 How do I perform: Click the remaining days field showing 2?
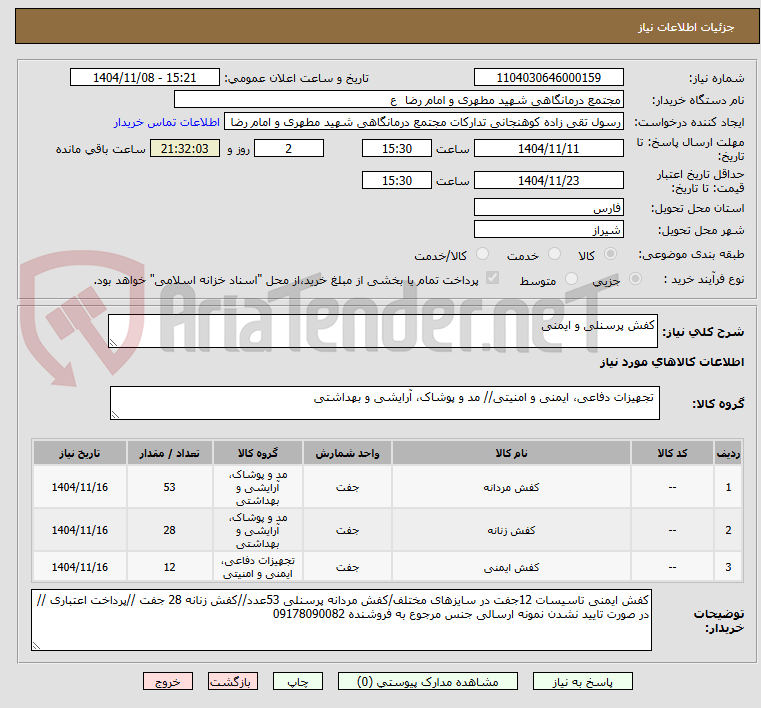tap(289, 148)
